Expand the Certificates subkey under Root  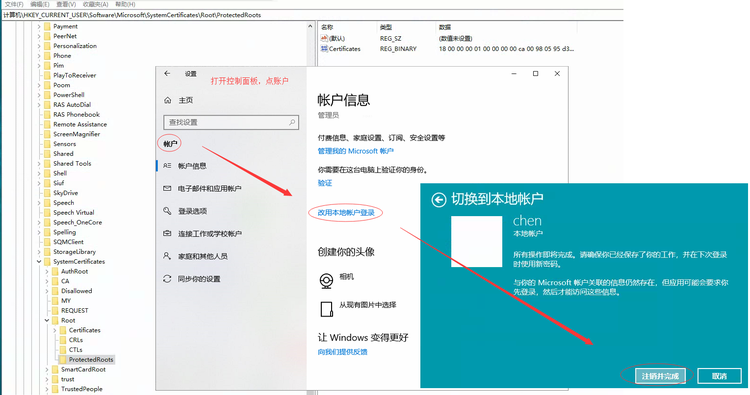(55, 330)
